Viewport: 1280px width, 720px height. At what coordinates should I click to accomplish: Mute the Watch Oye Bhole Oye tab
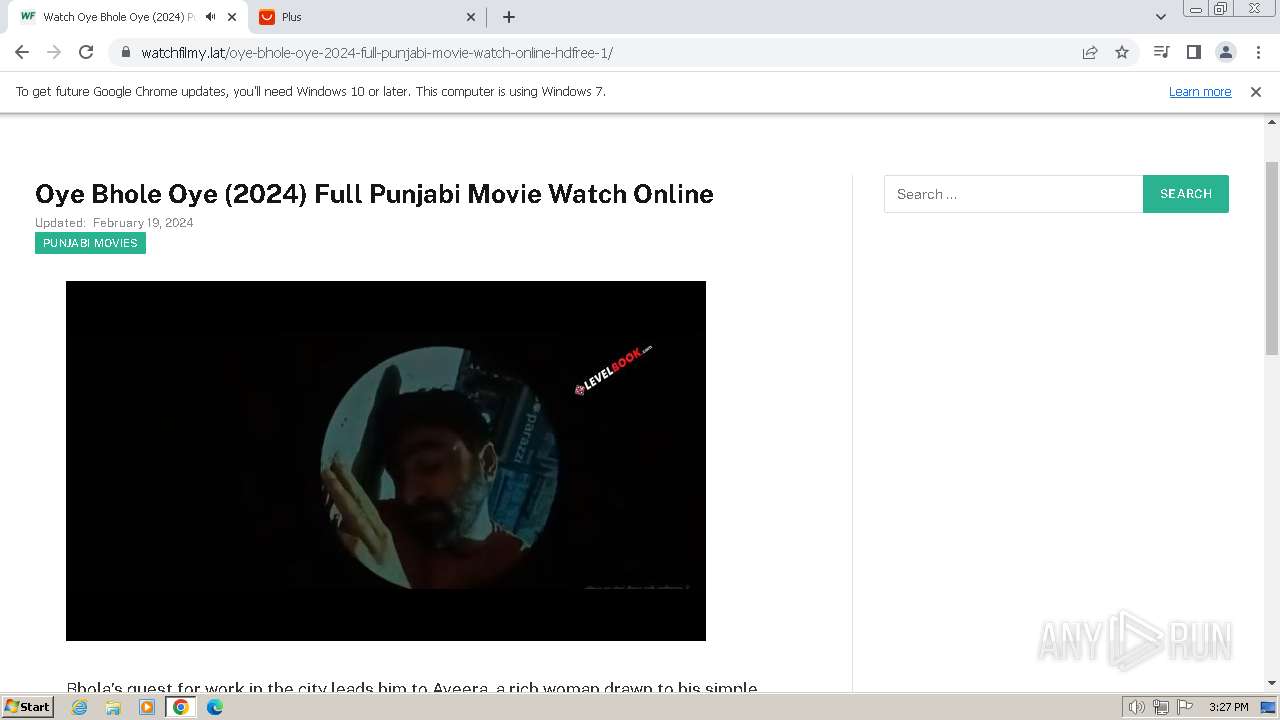[210, 17]
